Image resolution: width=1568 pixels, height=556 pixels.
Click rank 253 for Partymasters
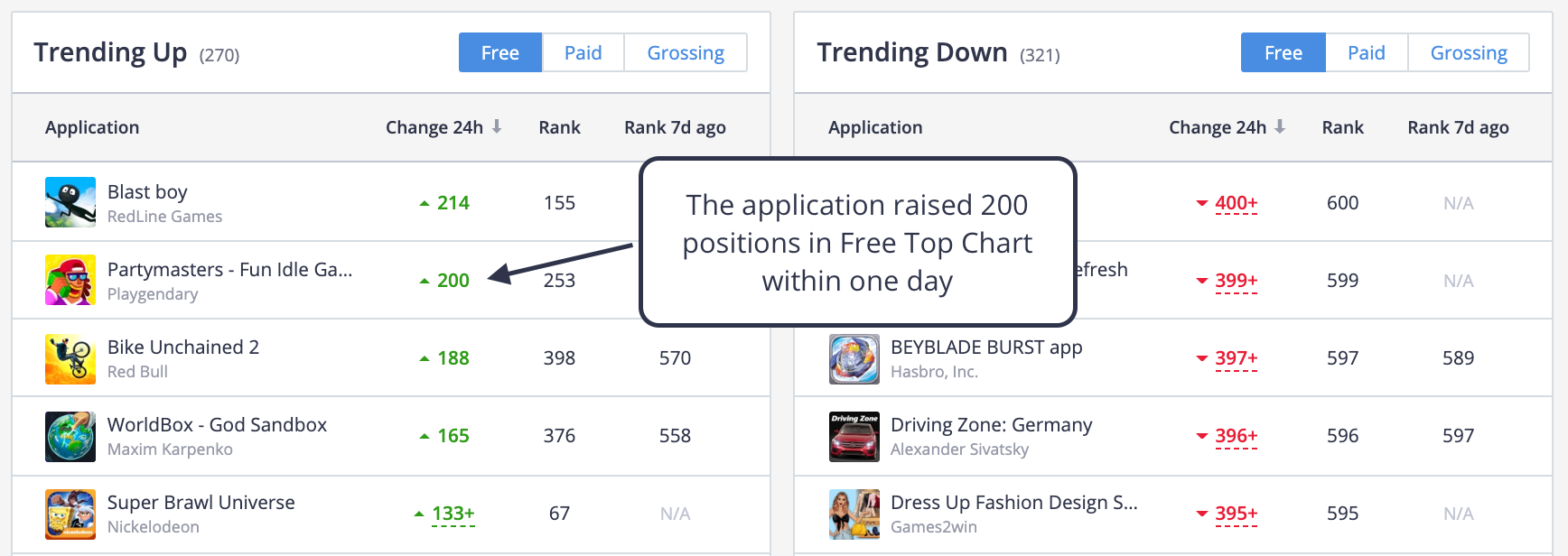coord(559,281)
